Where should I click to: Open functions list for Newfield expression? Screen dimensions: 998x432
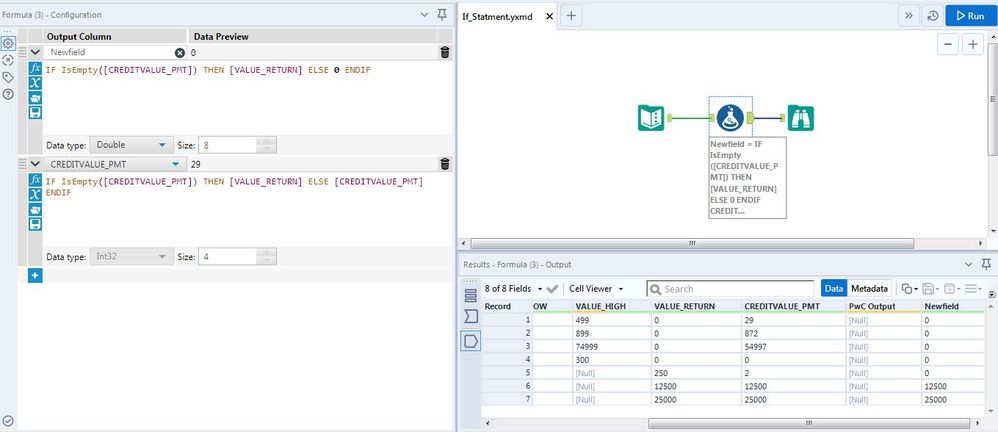pos(36,68)
